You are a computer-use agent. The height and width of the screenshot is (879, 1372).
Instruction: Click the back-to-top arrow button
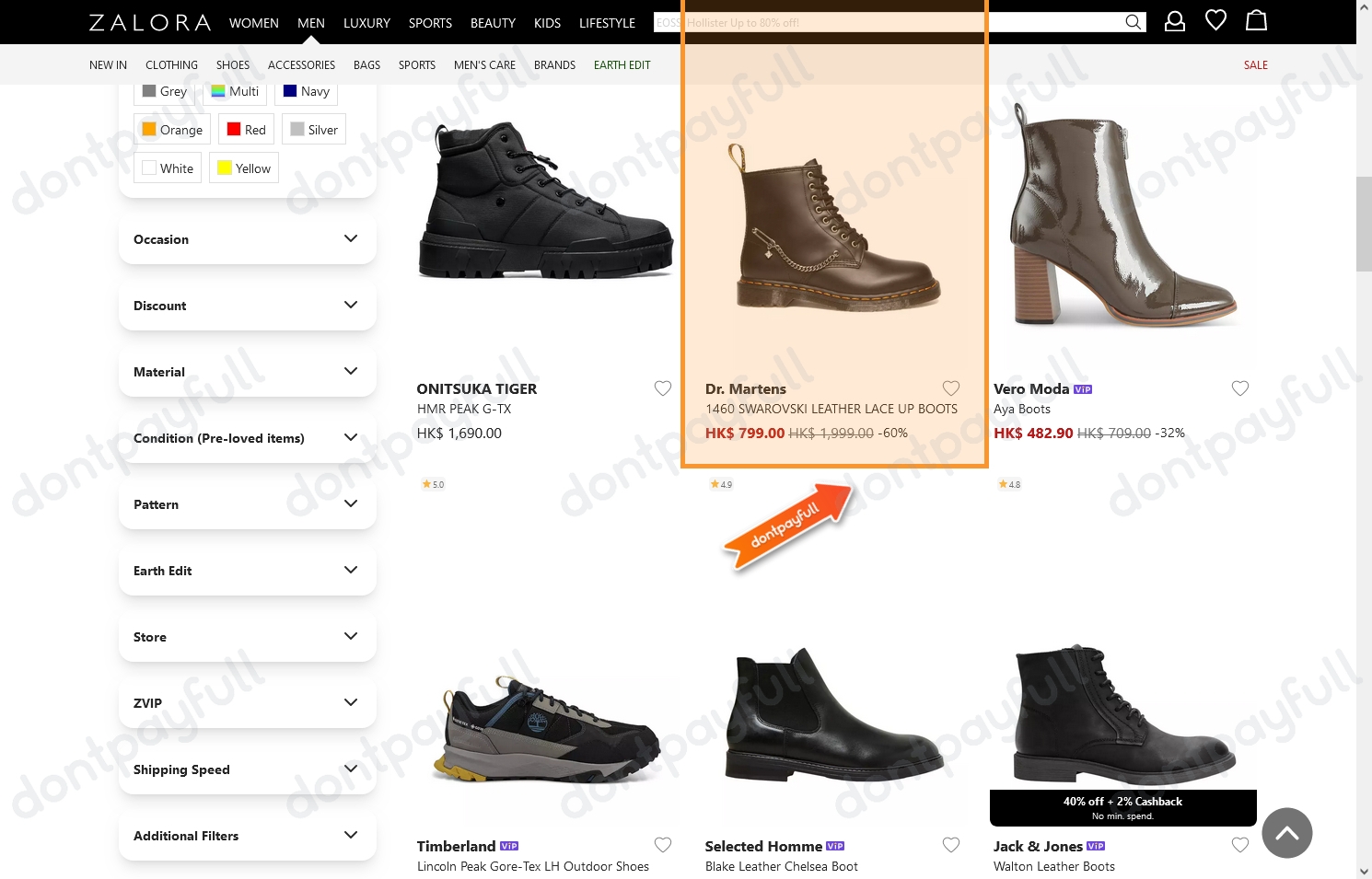1286,833
